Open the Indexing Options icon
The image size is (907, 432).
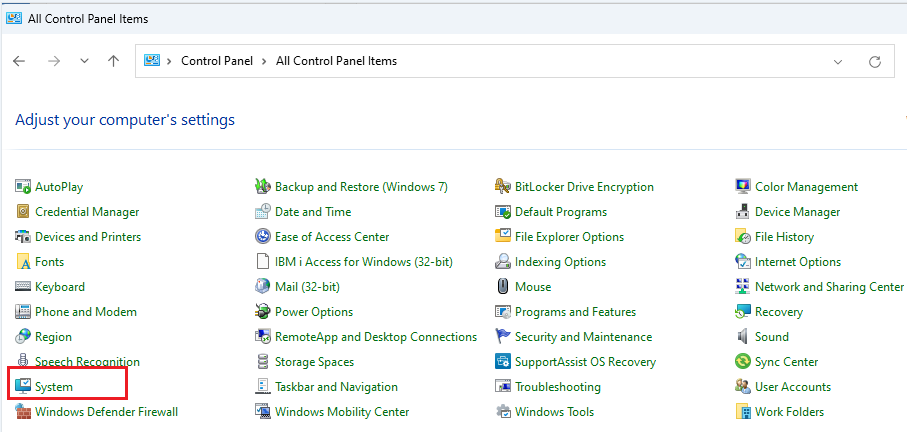(x=503, y=261)
